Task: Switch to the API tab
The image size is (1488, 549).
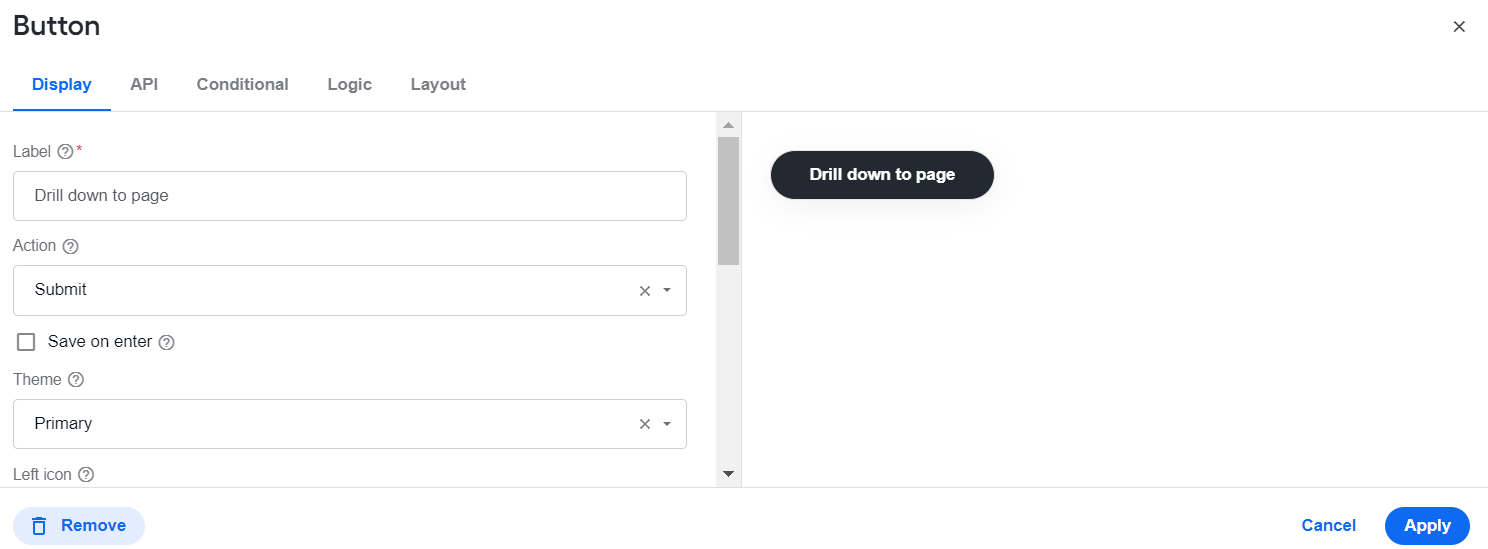Action: point(144,85)
